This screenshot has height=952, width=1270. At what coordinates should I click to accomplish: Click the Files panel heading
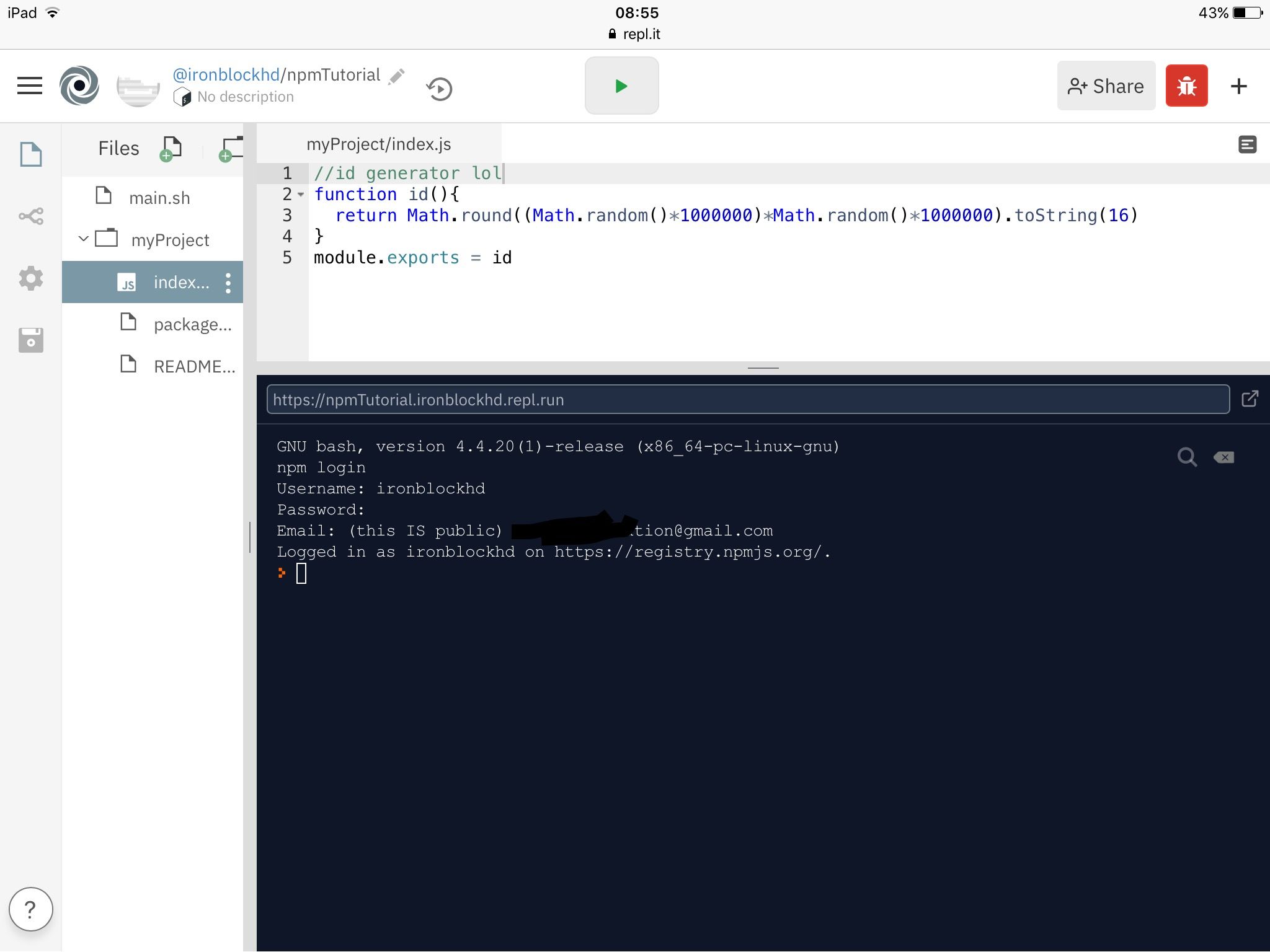[x=118, y=148]
